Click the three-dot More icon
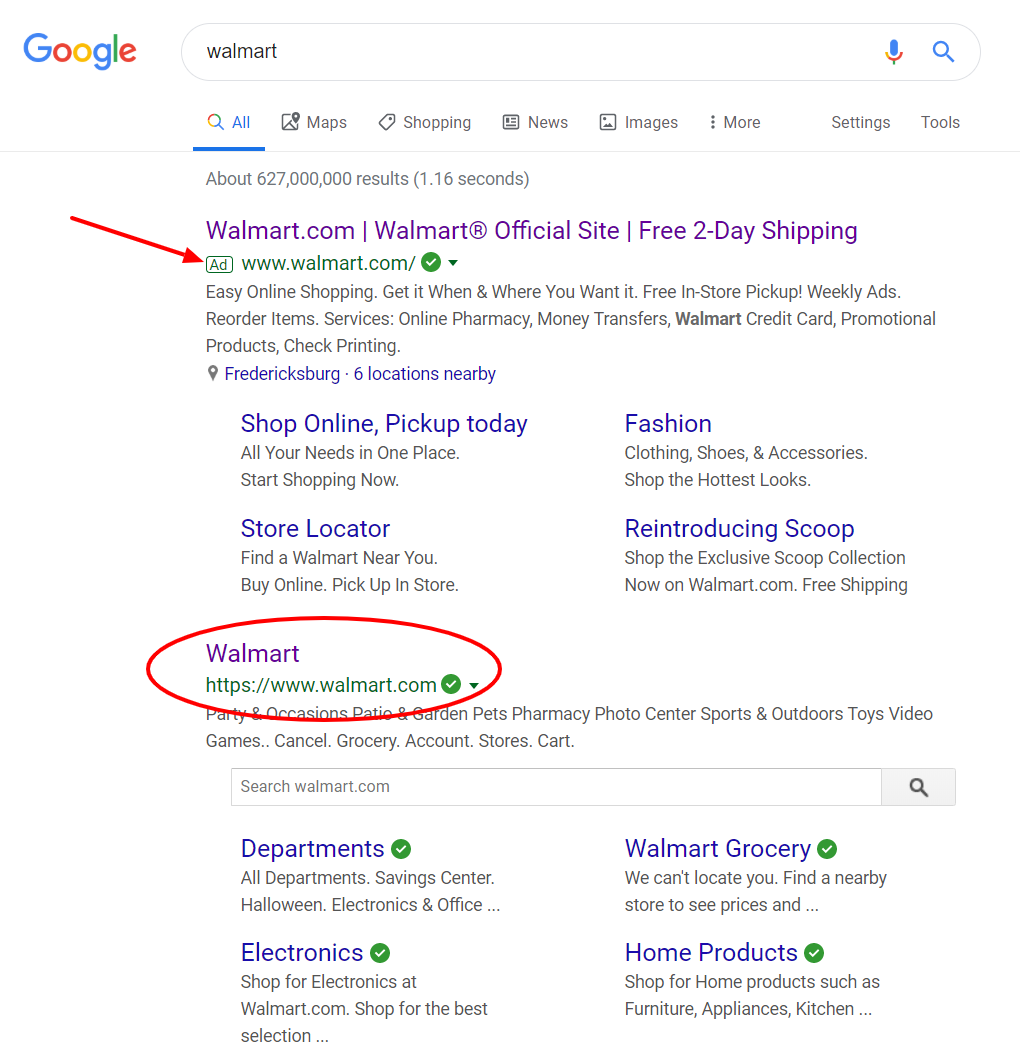The height and width of the screenshot is (1062, 1020). tap(712, 122)
